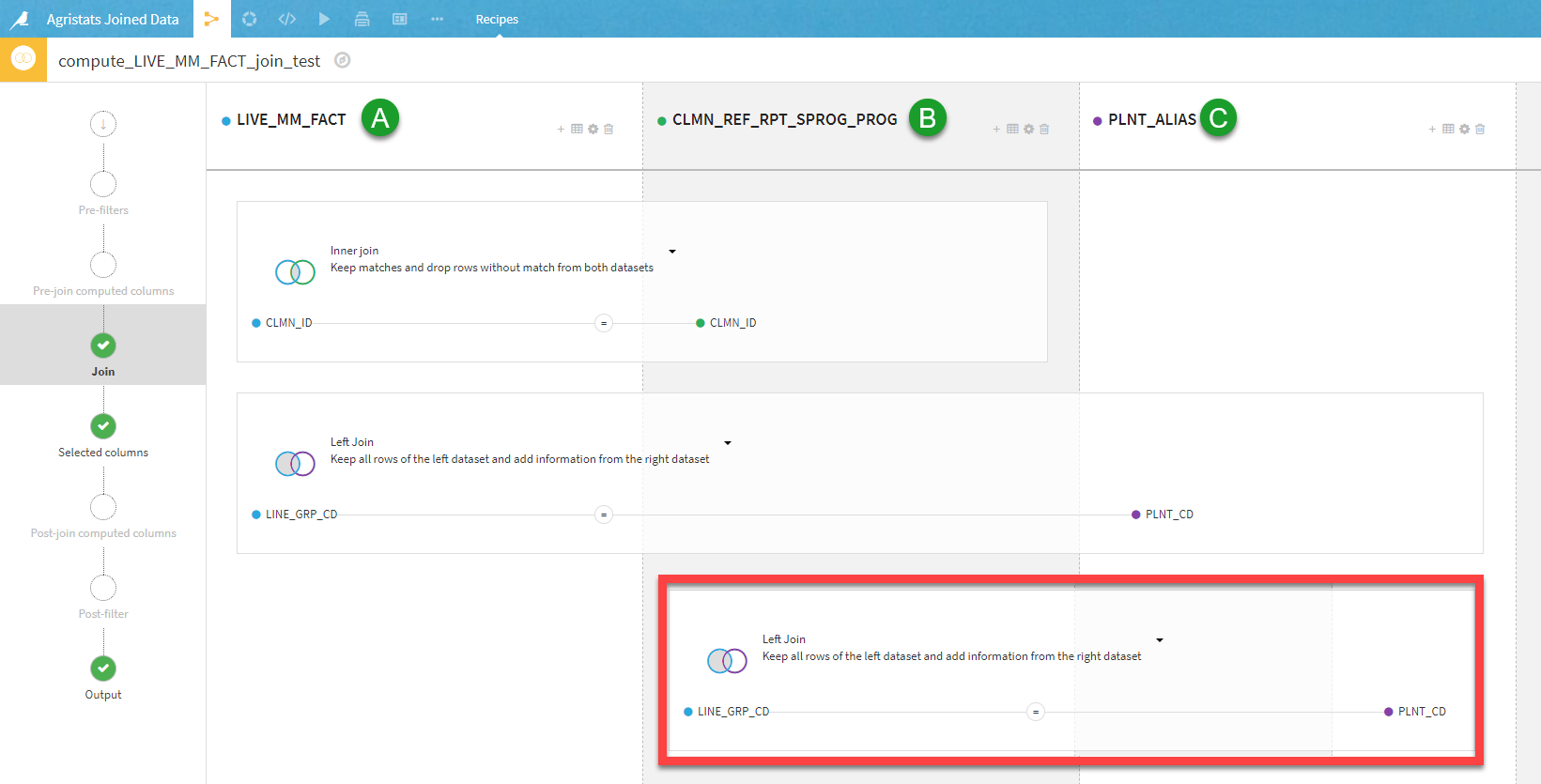Open the circular analyses icon in top bar
The height and width of the screenshot is (784, 1541).
[x=249, y=19]
